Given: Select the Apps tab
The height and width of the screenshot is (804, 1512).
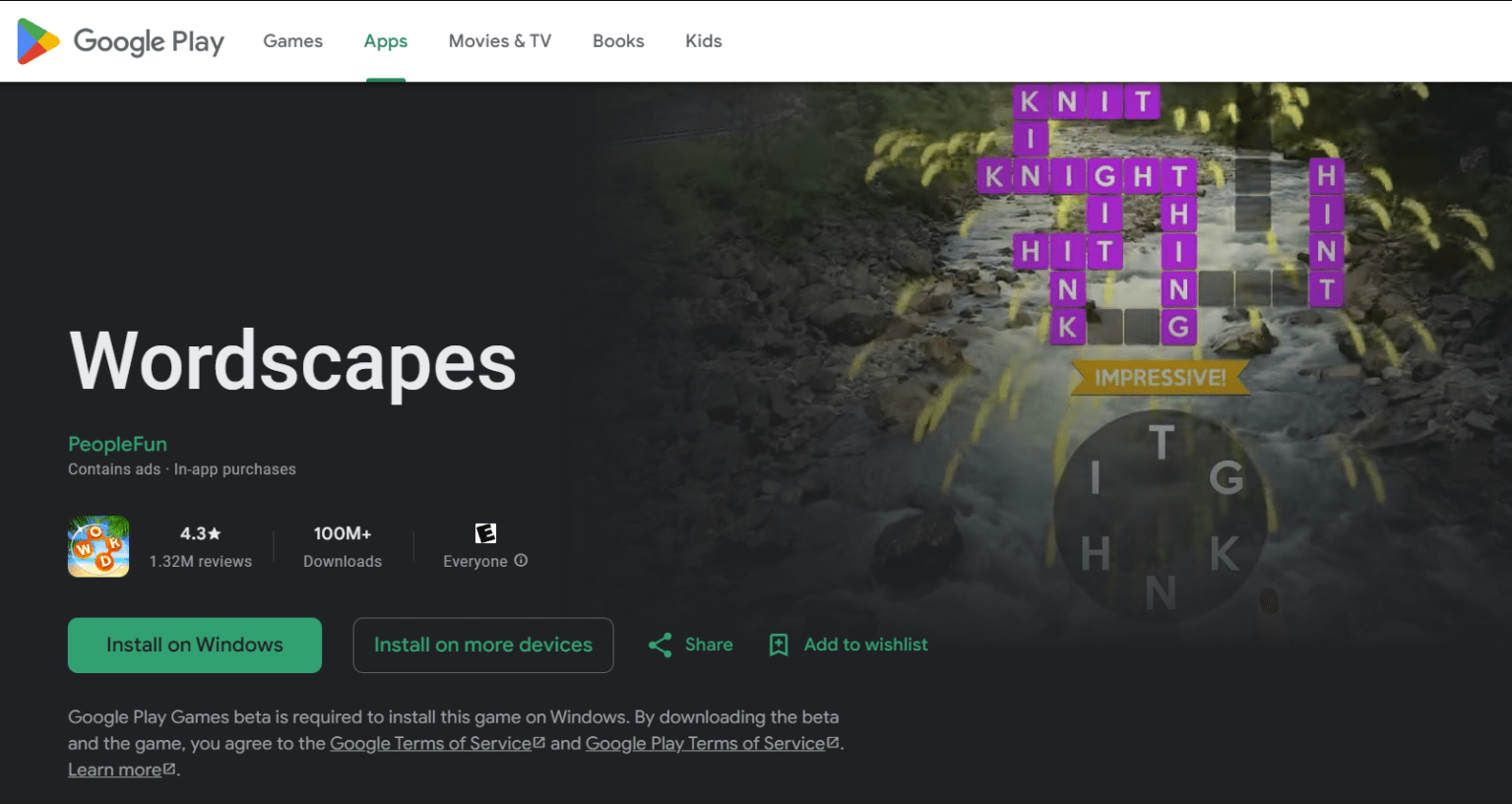Looking at the screenshot, I should (386, 41).
